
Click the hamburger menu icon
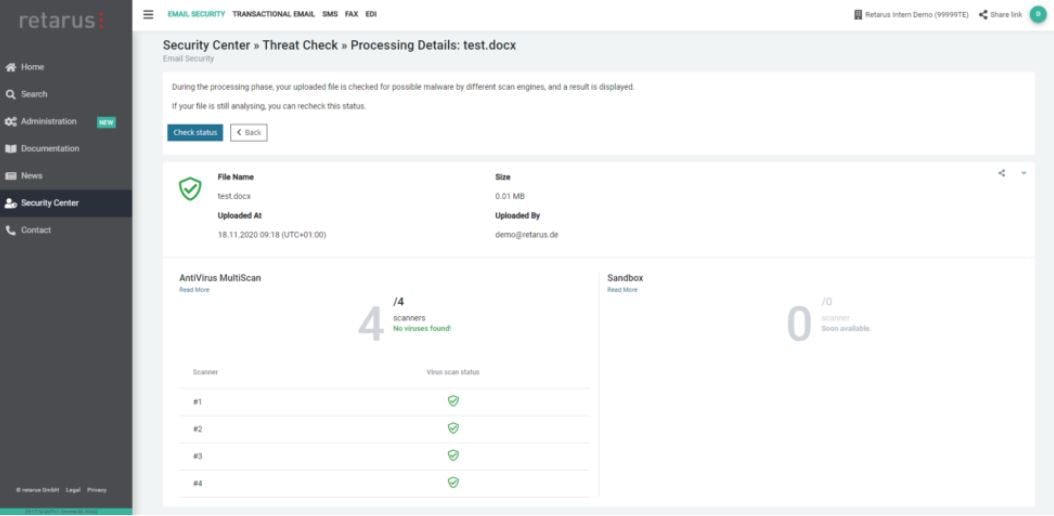[149, 14]
